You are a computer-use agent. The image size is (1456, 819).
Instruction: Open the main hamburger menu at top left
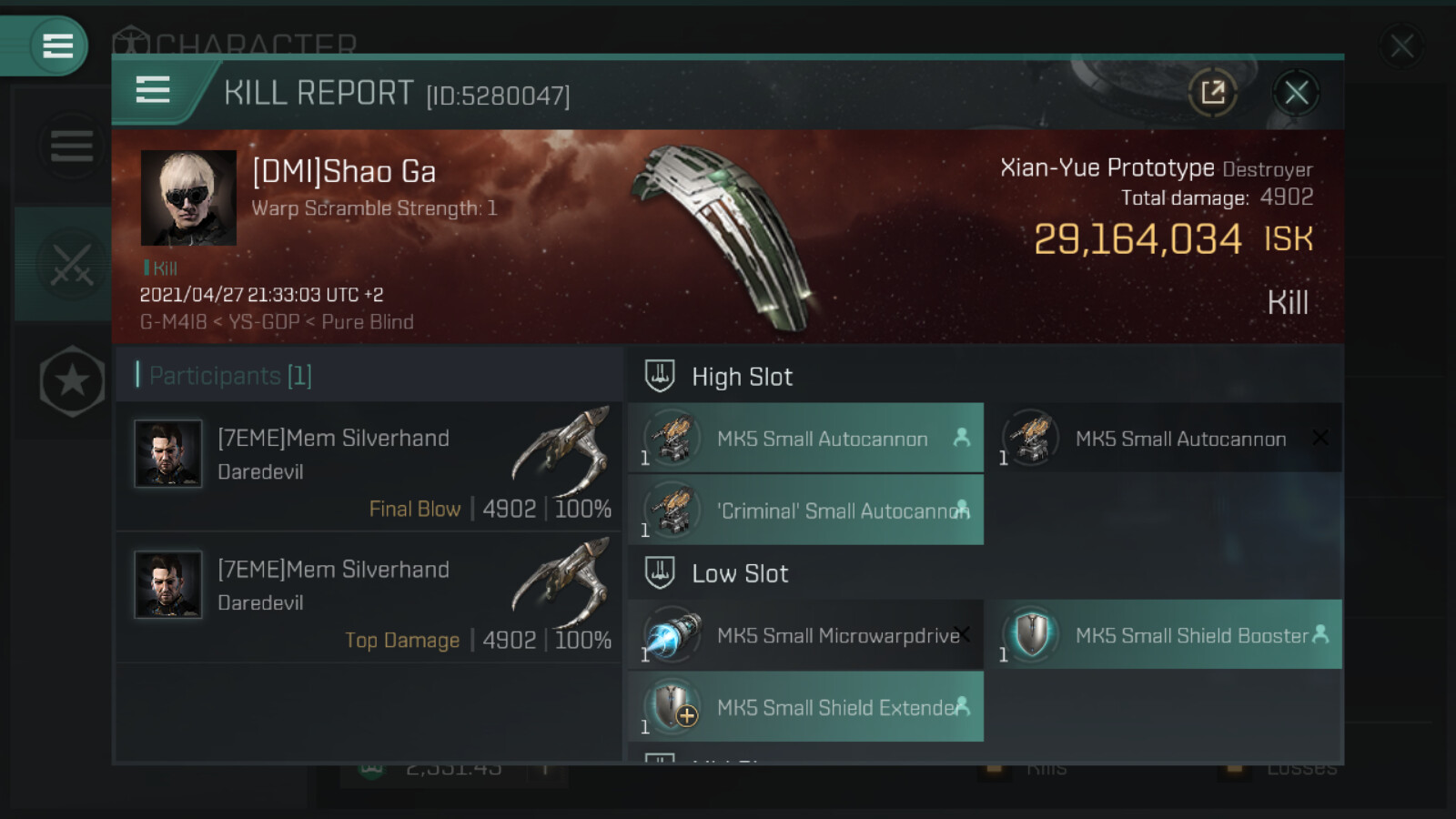[57, 45]
